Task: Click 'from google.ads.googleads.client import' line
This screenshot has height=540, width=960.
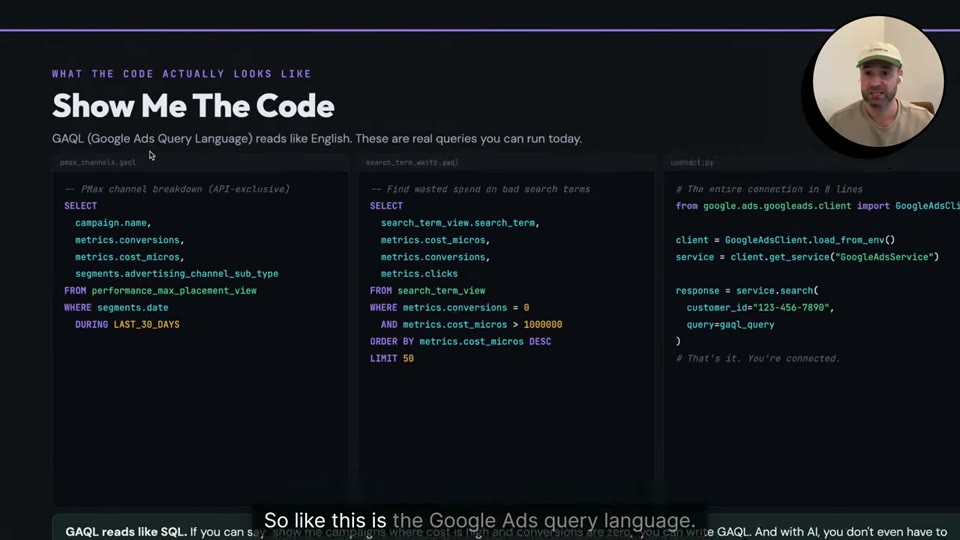Action: (x=817, y=206)
